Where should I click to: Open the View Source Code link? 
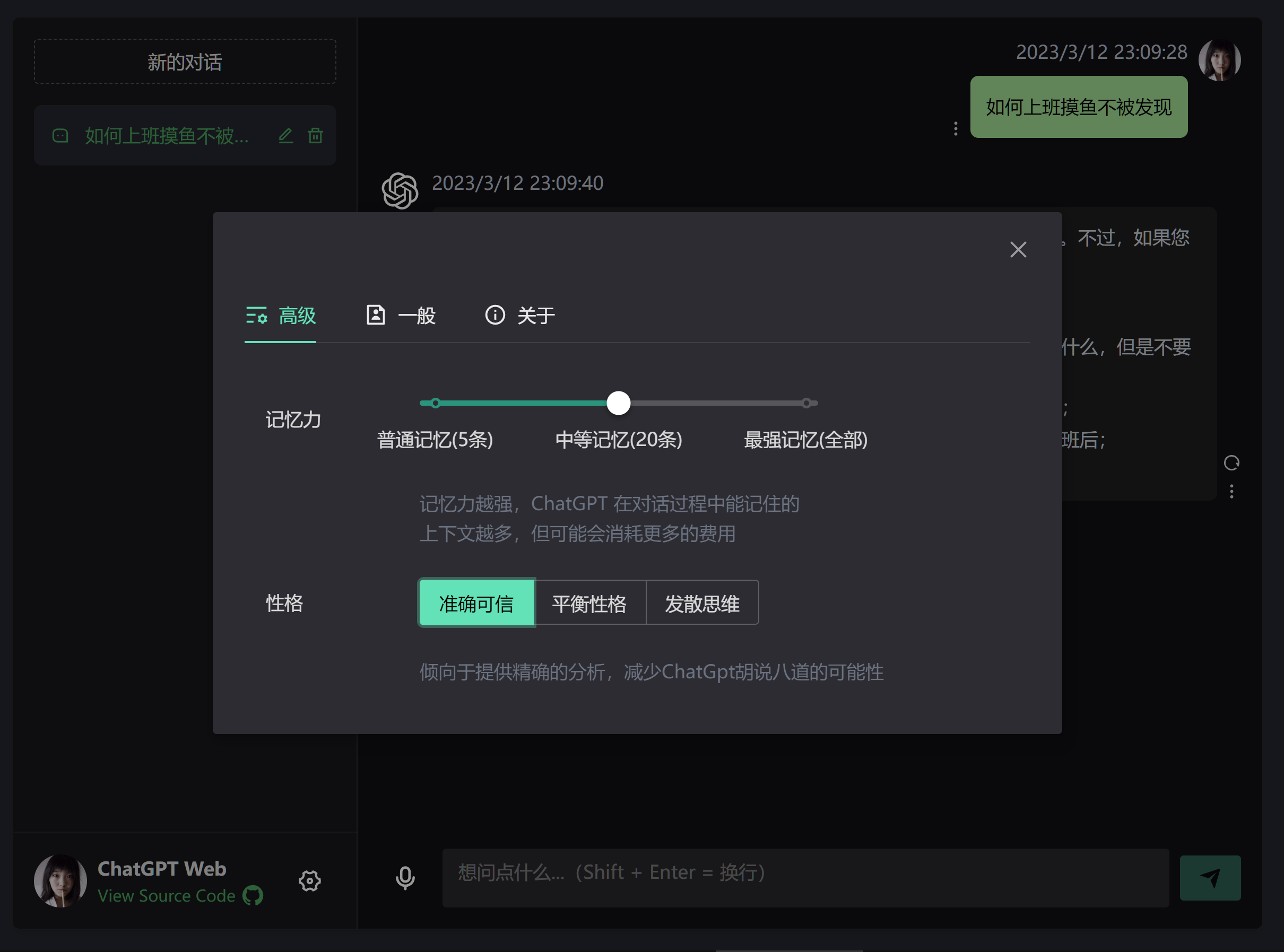point(166,896)
